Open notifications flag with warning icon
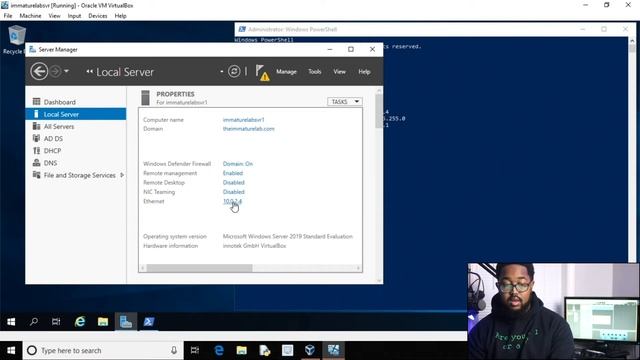 [262, 72]
